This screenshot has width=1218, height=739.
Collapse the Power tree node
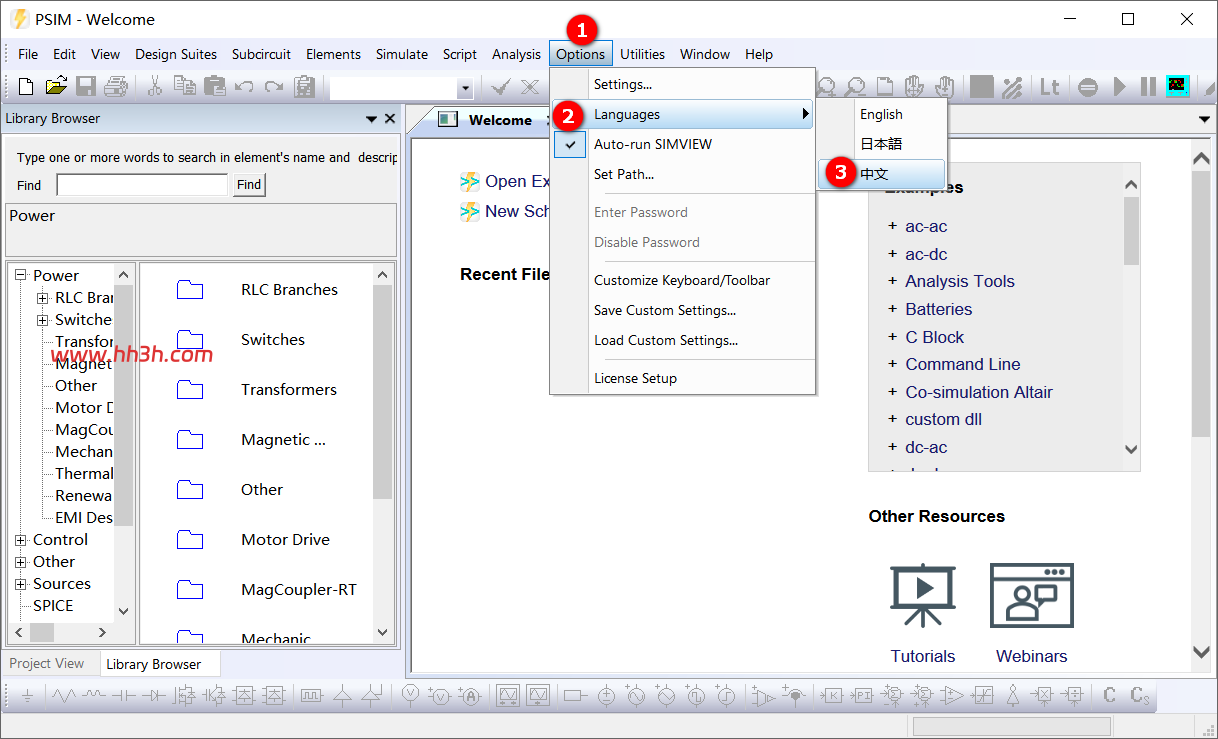(21, 275)
